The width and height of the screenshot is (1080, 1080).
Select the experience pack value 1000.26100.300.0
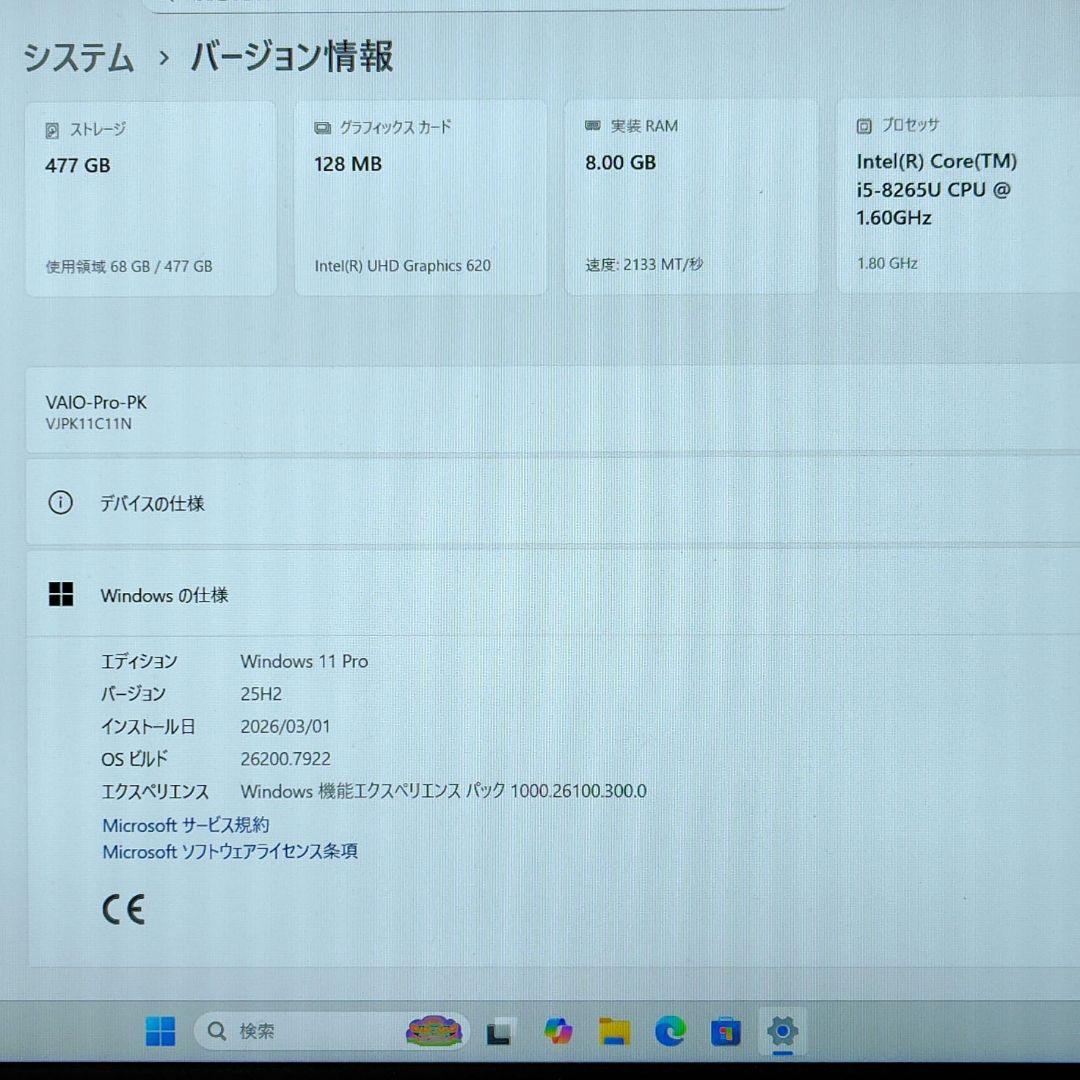[x=579, y=791]
